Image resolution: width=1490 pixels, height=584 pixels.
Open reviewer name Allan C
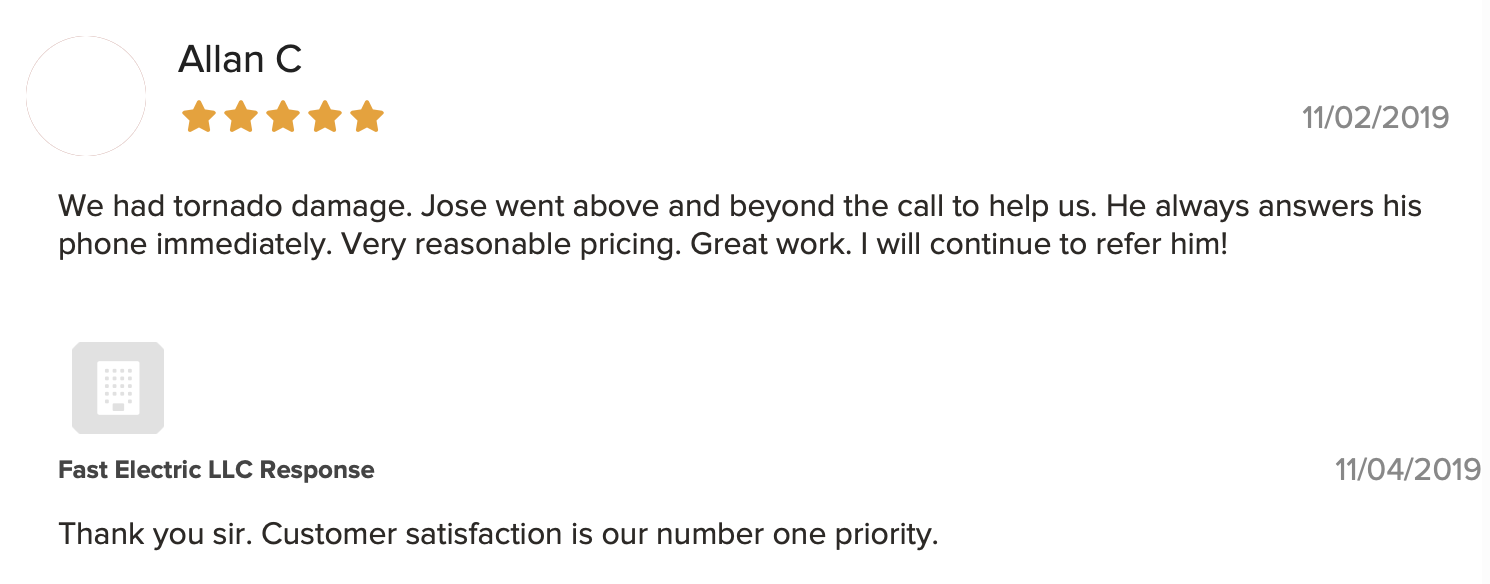tap(240, 60)
